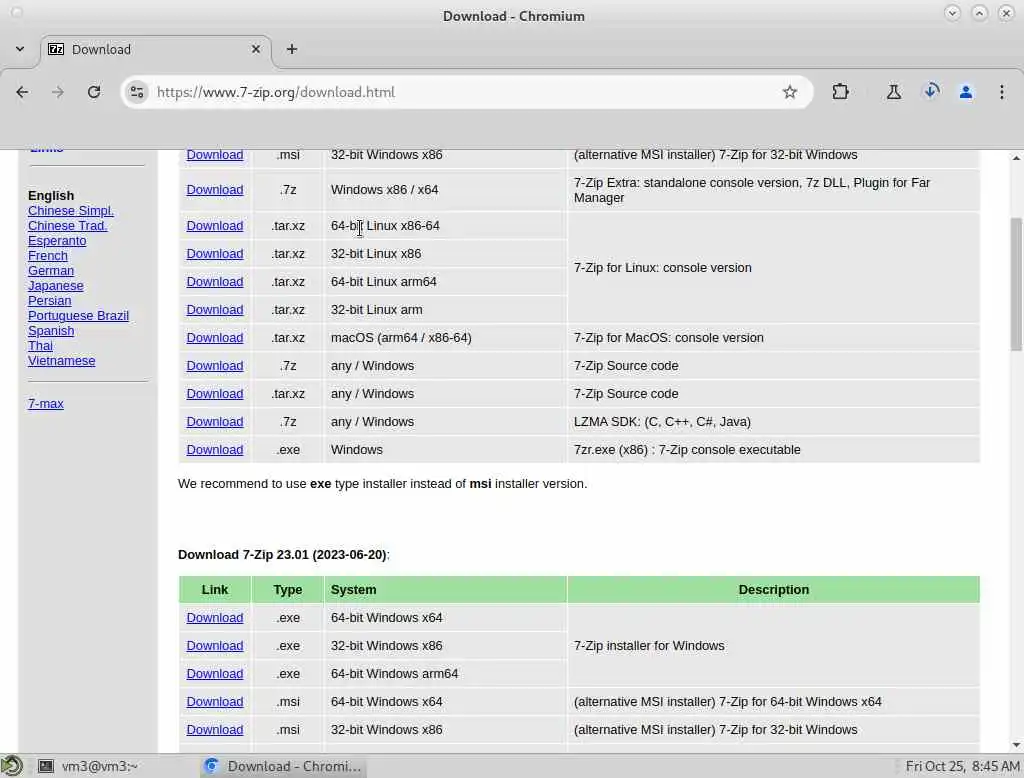Open the Extensions puzzle icon
Viewport: 1024px width, 778px height.
point(840,92)
